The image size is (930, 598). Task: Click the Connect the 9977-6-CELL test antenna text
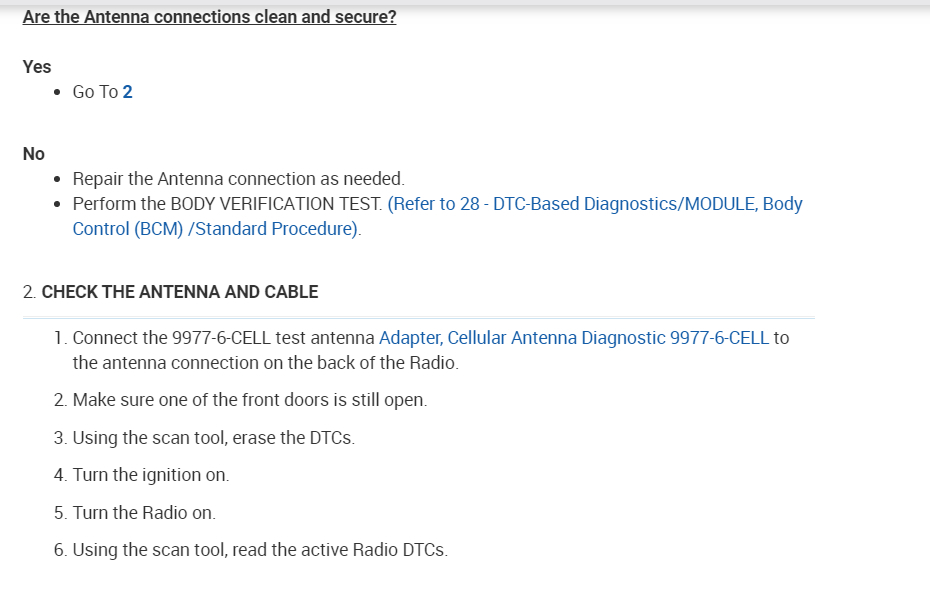[x=224, y=338]
